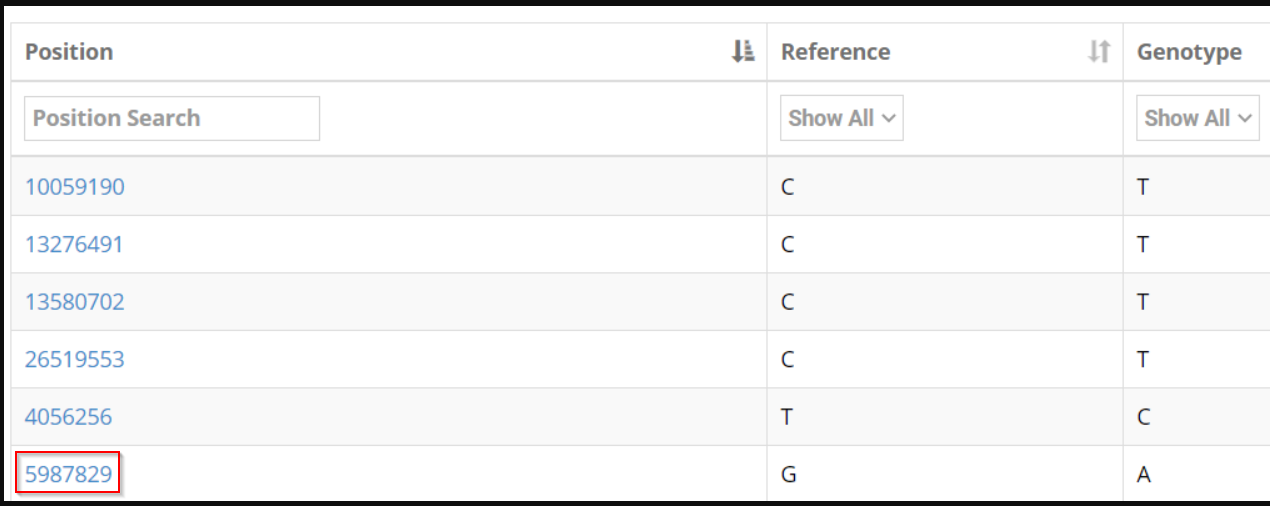Select Reference cell T in row 4056256

click(788, 417)
